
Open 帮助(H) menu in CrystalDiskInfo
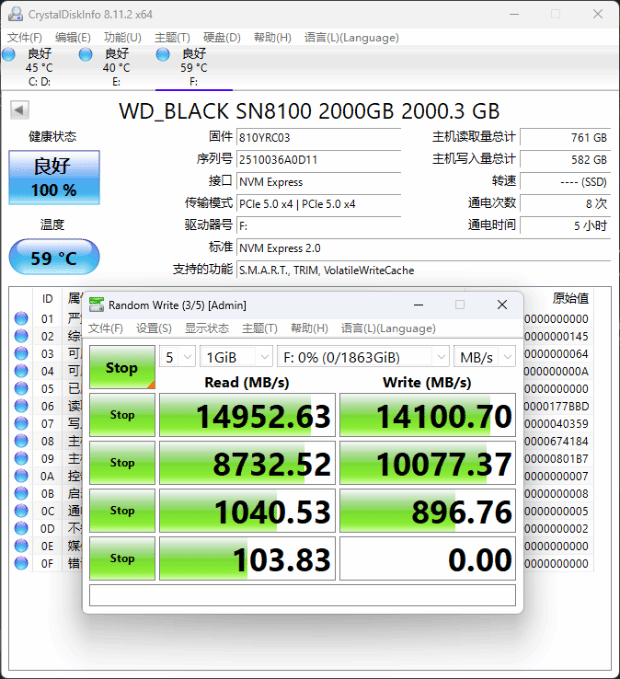coord(272,38)
